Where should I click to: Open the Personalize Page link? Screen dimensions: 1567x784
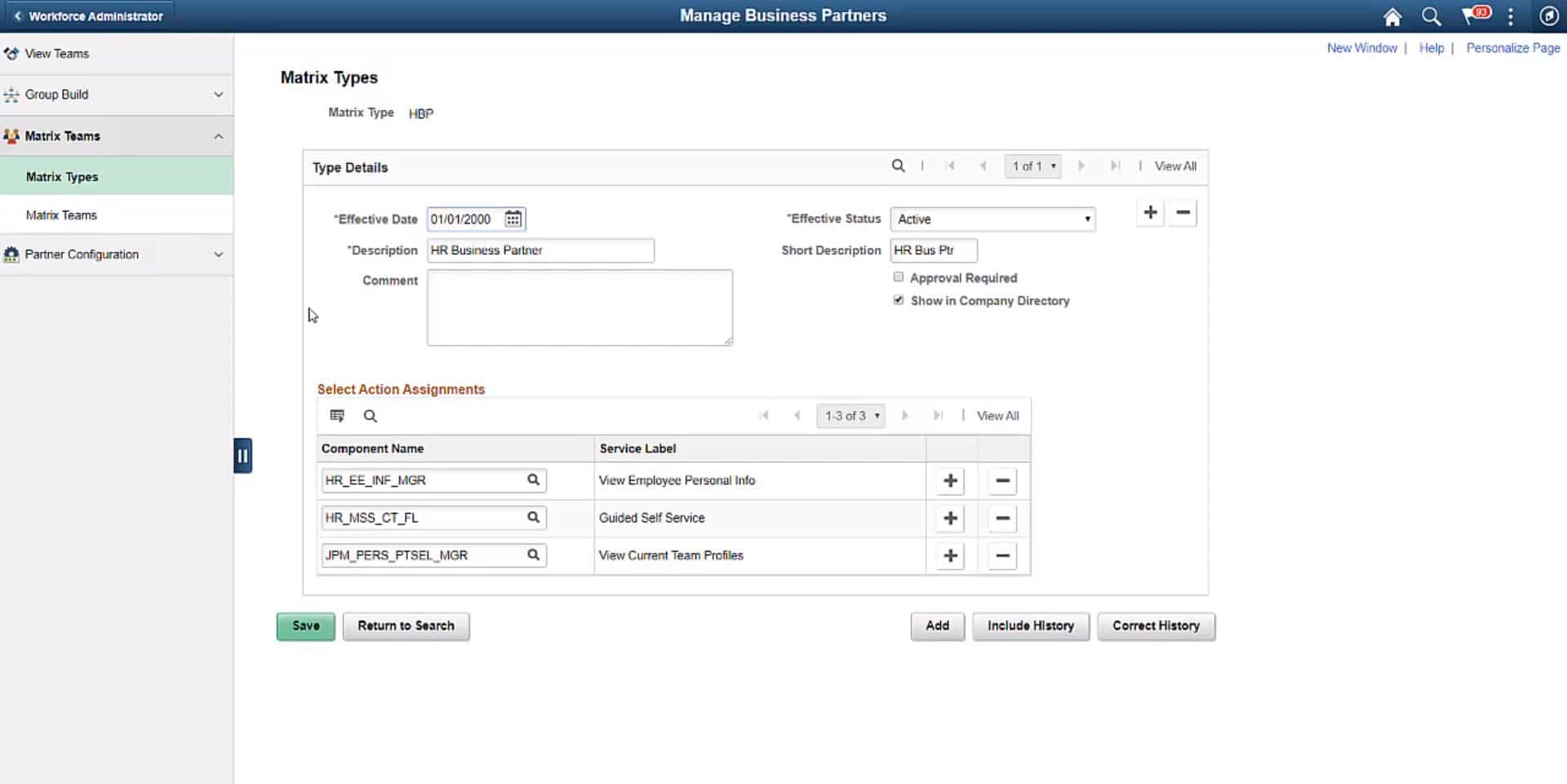1512,47
